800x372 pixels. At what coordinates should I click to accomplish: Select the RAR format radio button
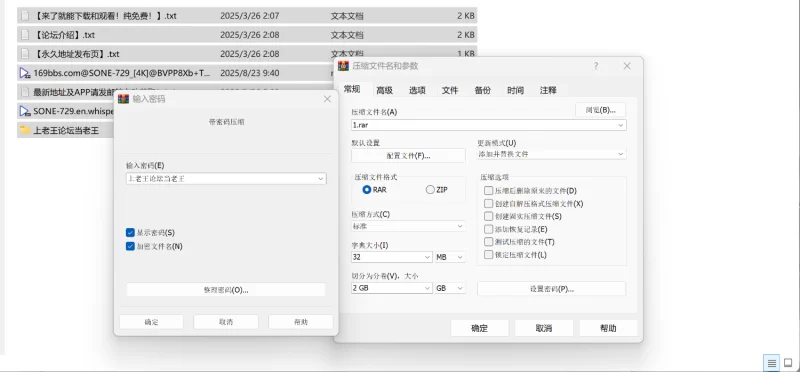click(x=366, y=190)
